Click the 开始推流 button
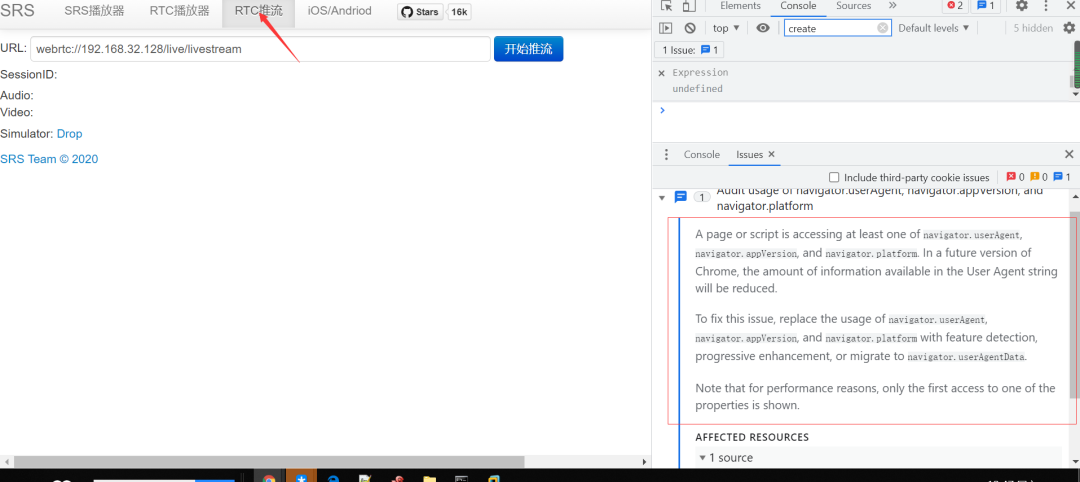The height and width of the screenshot is (482, 1080). [x=528, y=49]
